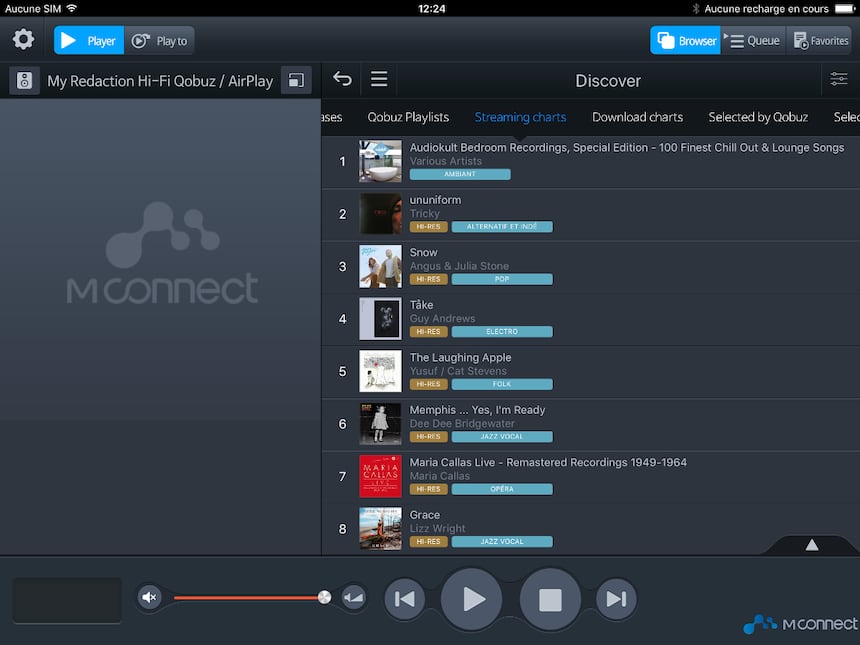Viewport: 860px width, 645px height.
Task: Click the Take album cover thumbnail
Action: tap(380, 319)
